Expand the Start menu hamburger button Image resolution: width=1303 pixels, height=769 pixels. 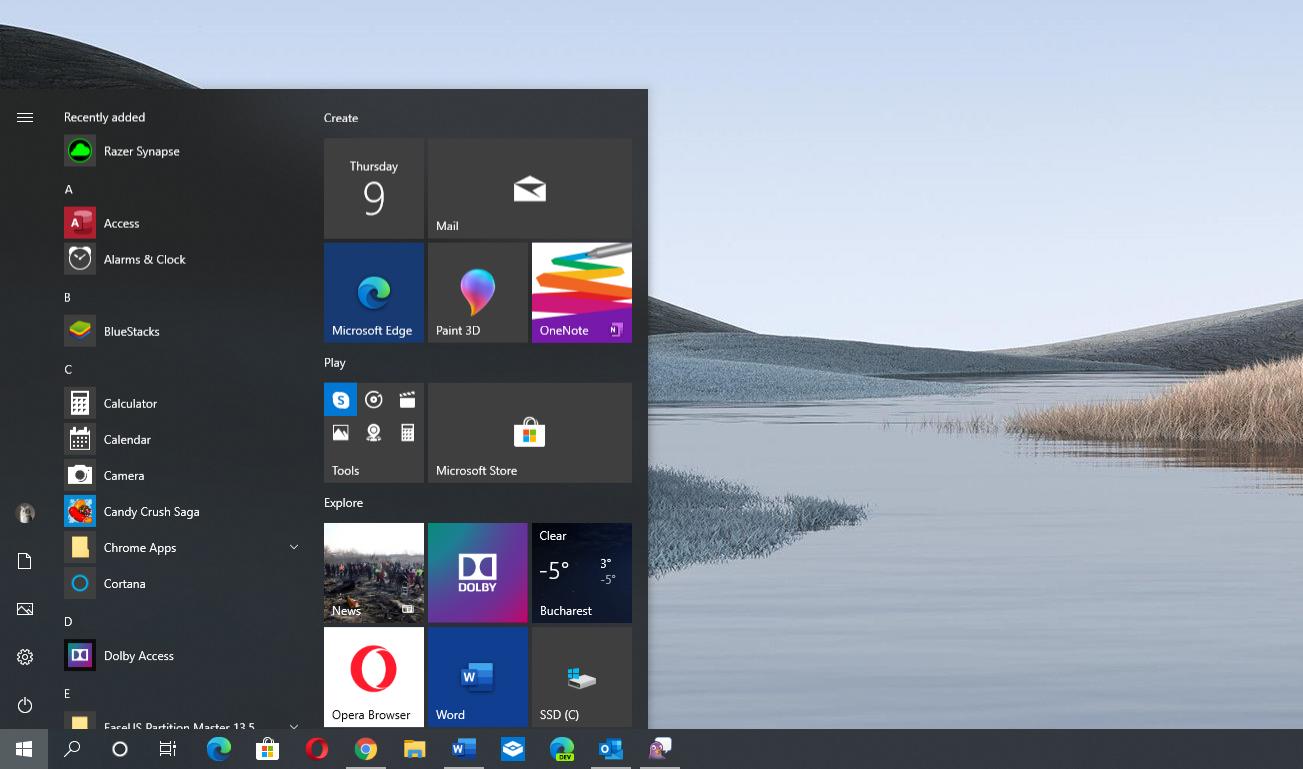25,118
